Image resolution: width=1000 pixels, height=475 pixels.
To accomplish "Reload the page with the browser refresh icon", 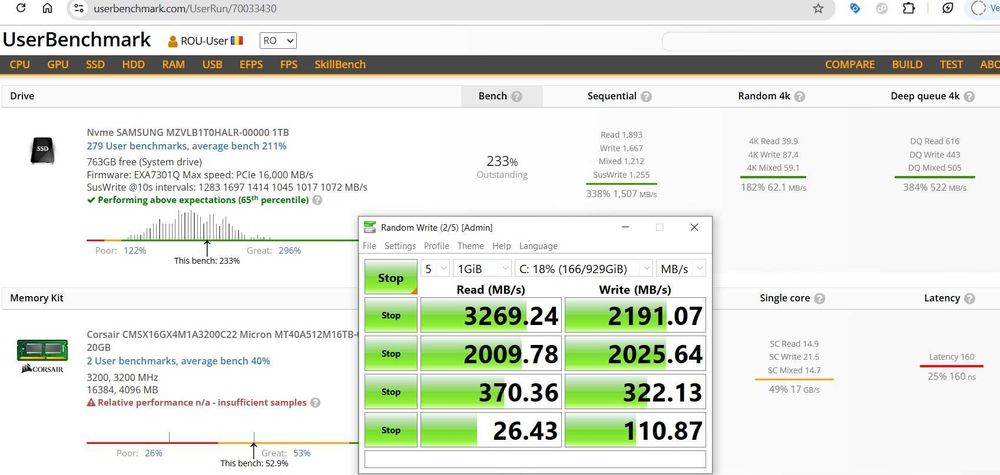I will click(20, 8).
